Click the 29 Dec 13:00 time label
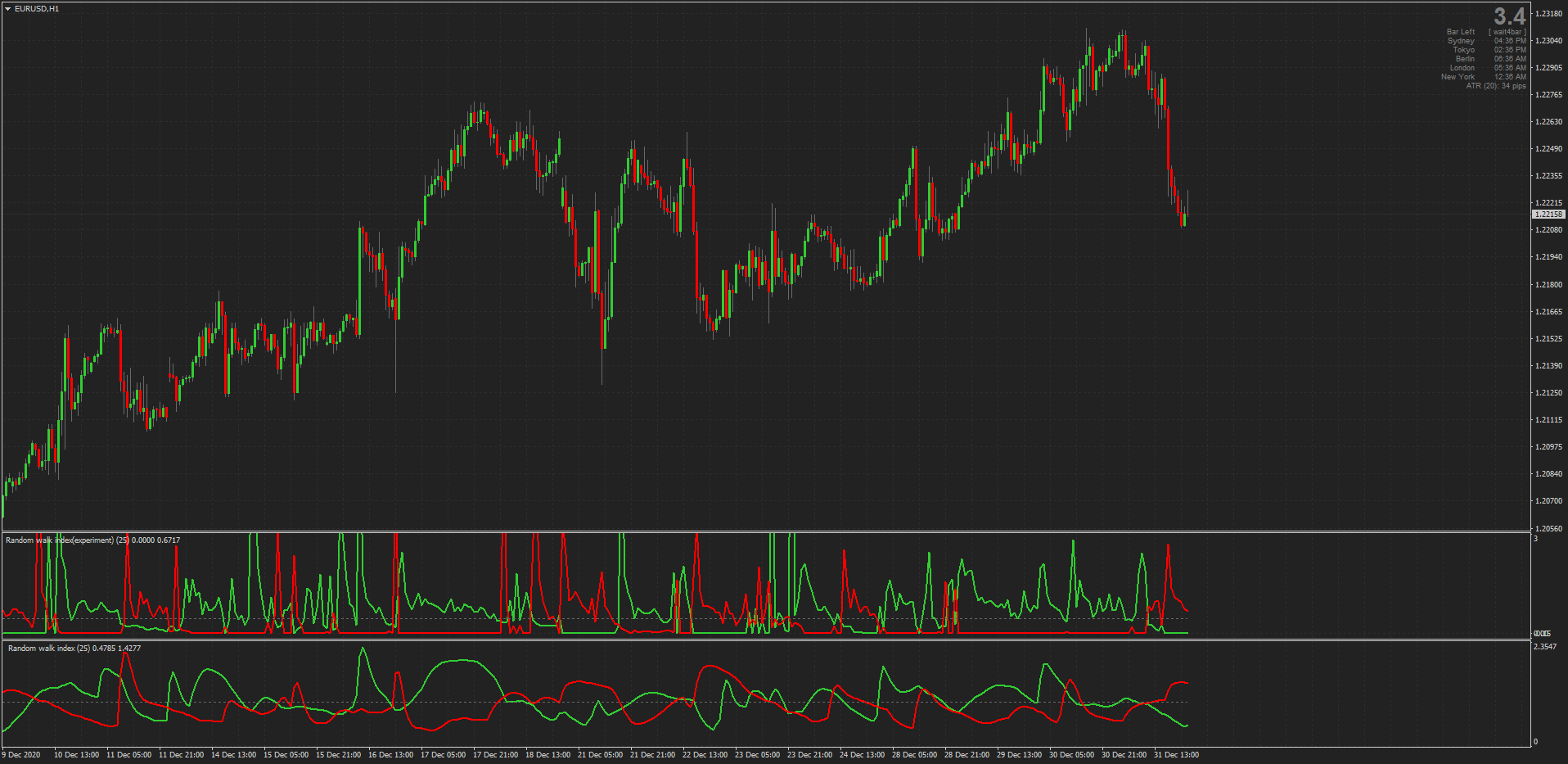 1020,755
